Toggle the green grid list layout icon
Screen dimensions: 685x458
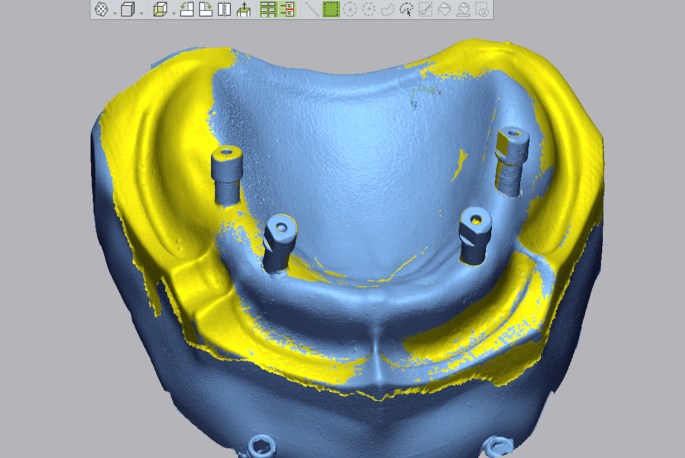click(x=268, y=9)
